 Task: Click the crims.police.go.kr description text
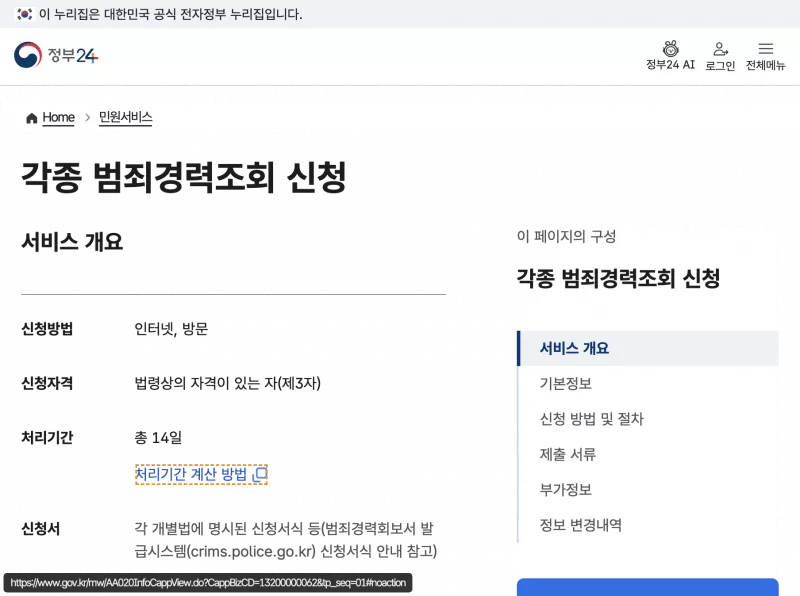pos(286,540)
